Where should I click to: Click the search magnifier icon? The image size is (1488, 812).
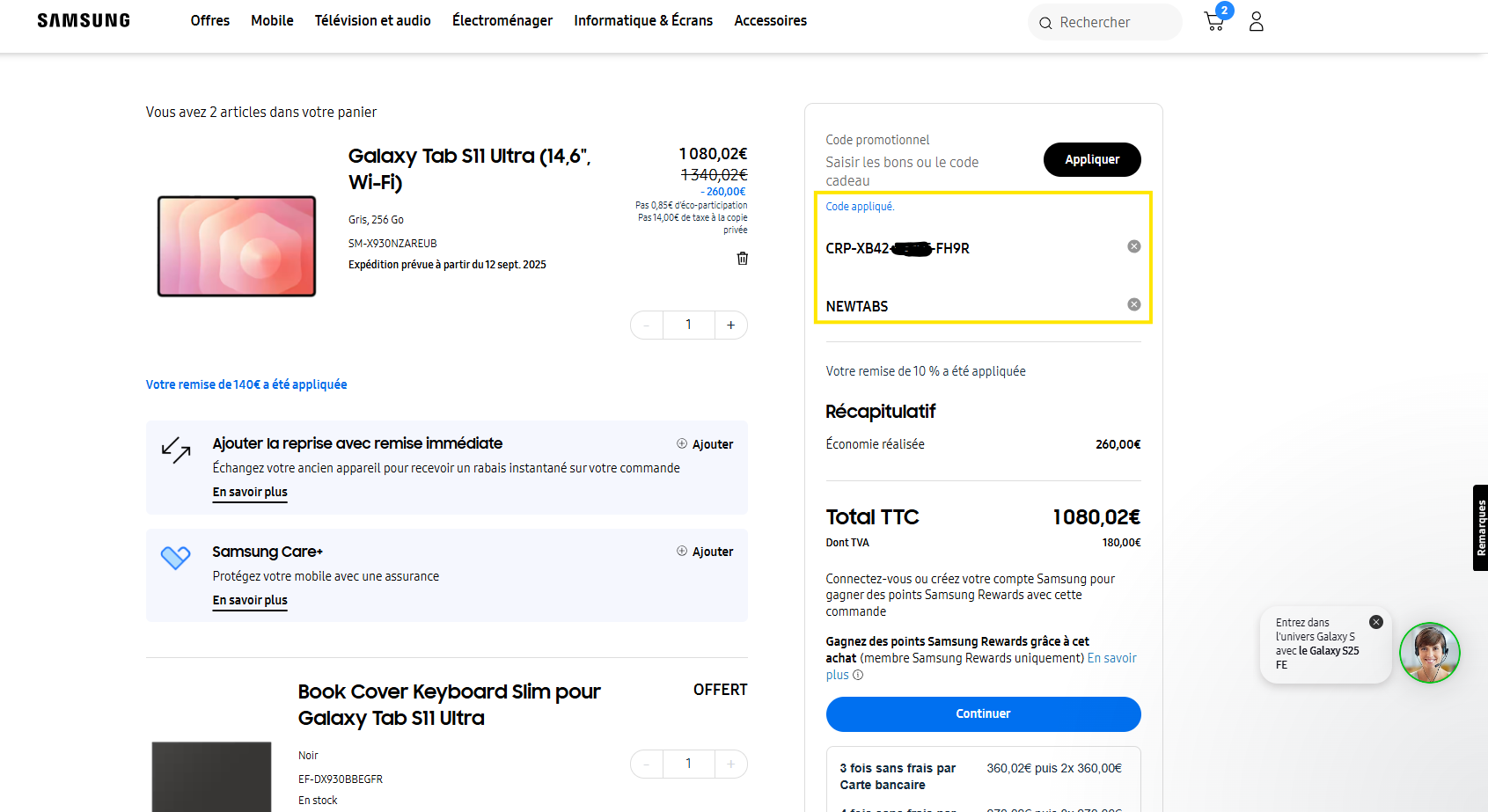pos(1045,23)
